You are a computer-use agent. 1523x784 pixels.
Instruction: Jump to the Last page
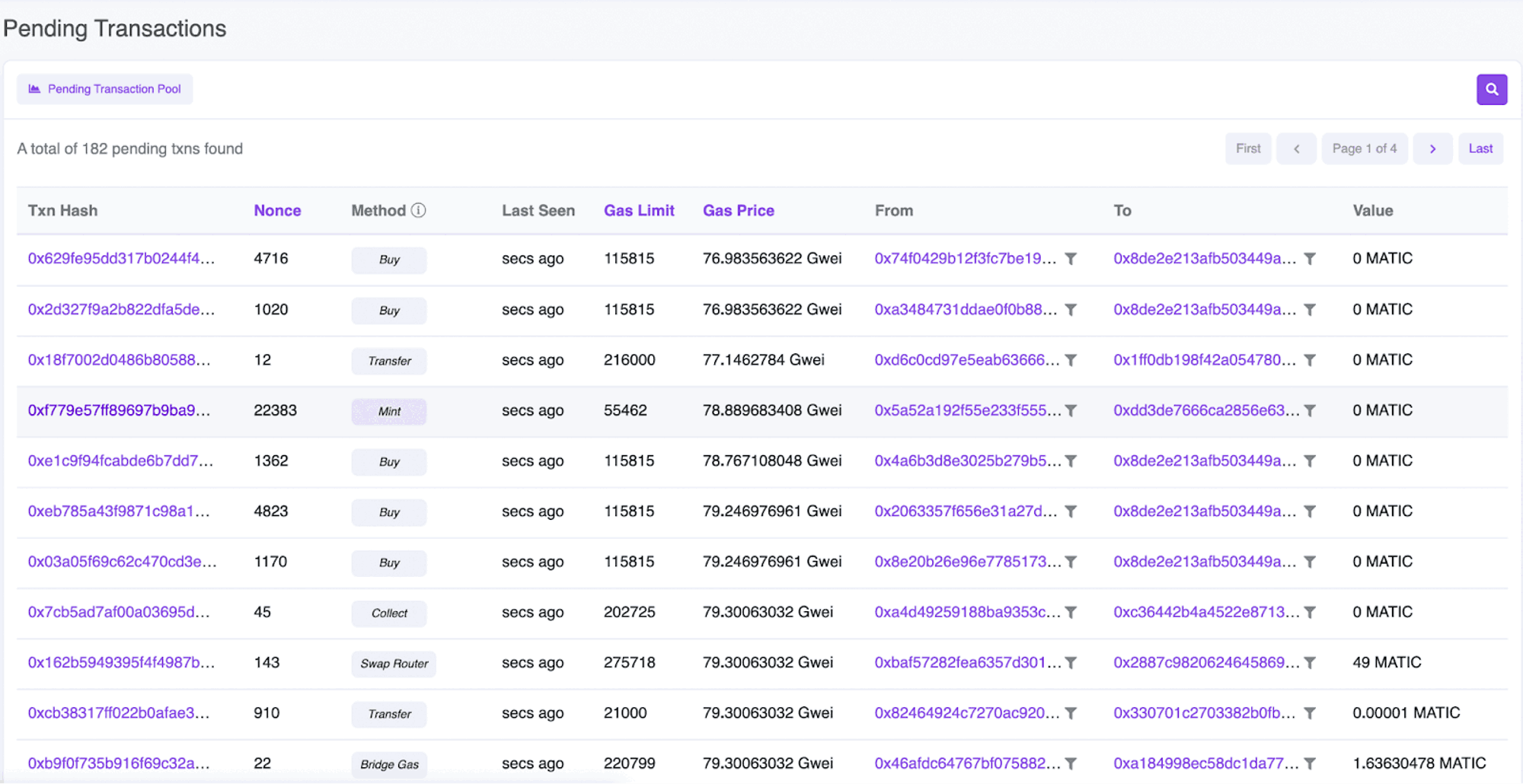[x=1480, y=148]
